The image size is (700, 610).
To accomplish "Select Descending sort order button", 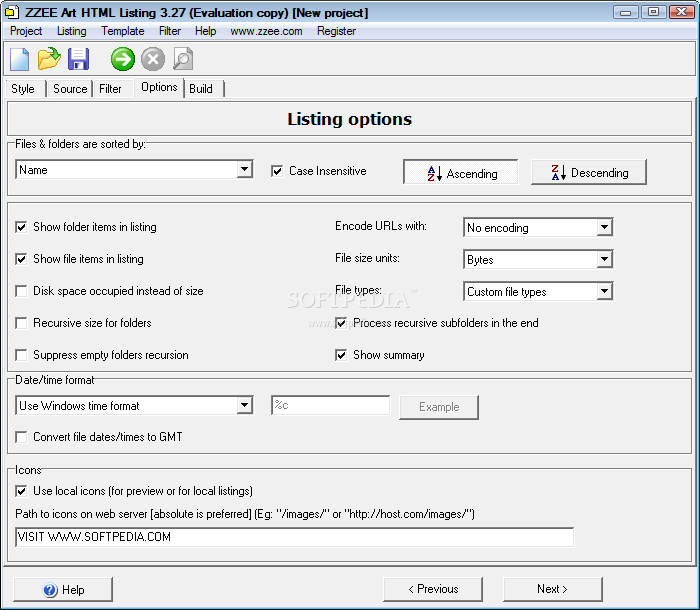I will pyautogui.click(x=588, y=172).
